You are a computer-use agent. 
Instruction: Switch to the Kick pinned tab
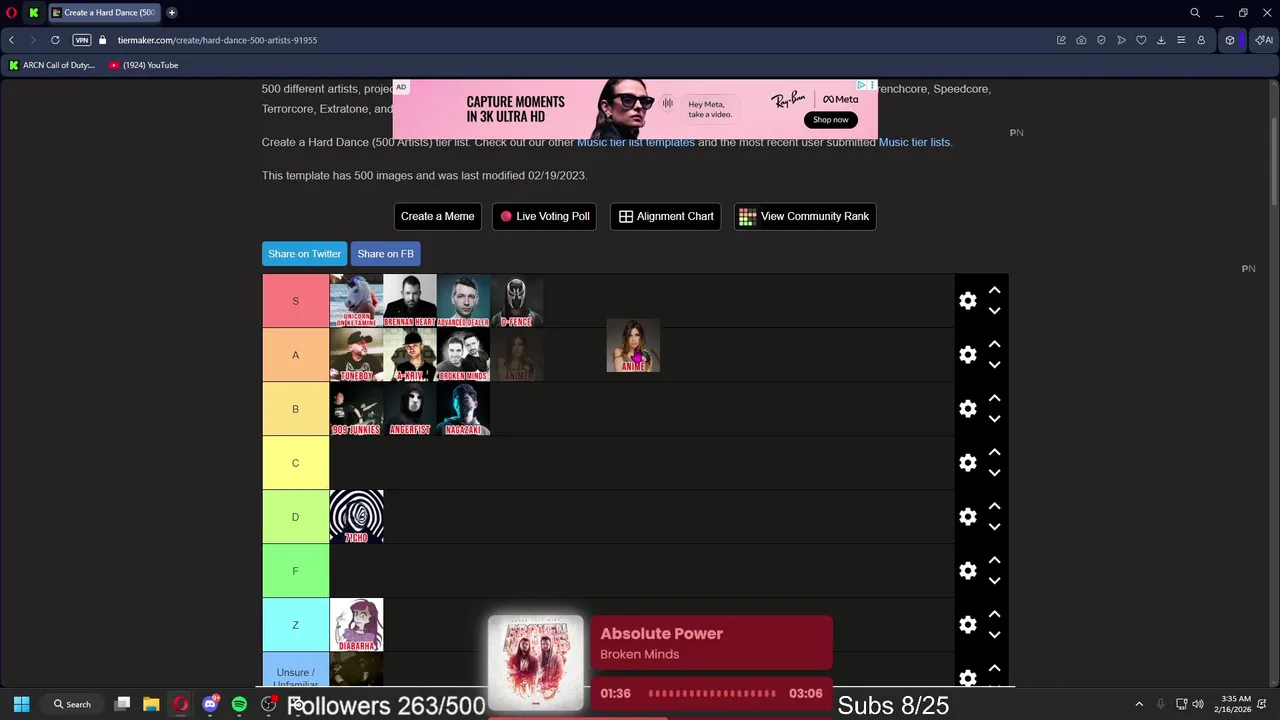click(x=33, y=13)
